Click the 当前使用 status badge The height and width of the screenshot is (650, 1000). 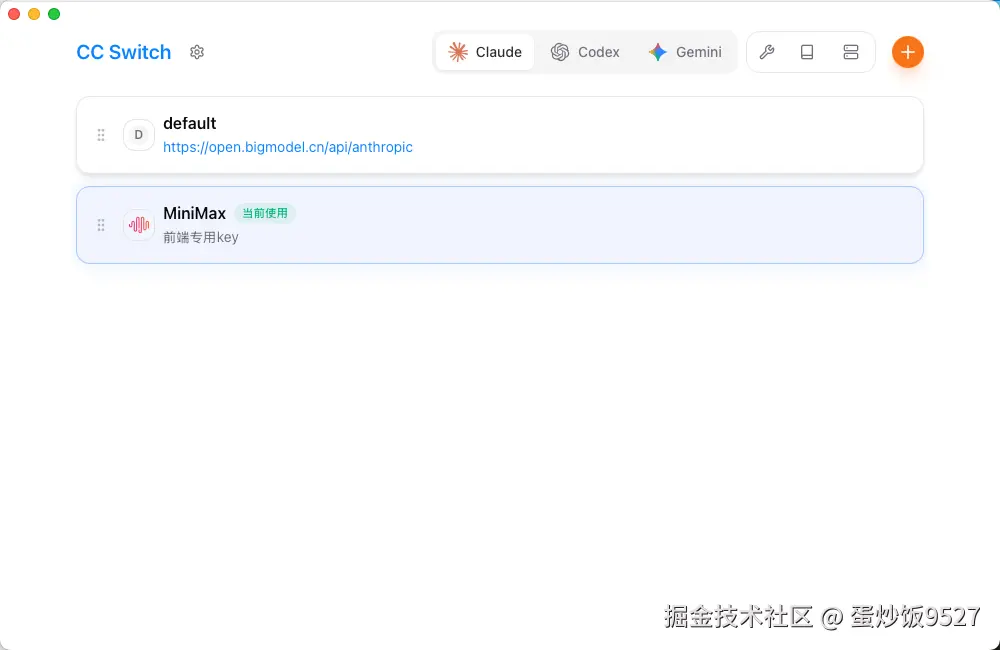(265, 213)
